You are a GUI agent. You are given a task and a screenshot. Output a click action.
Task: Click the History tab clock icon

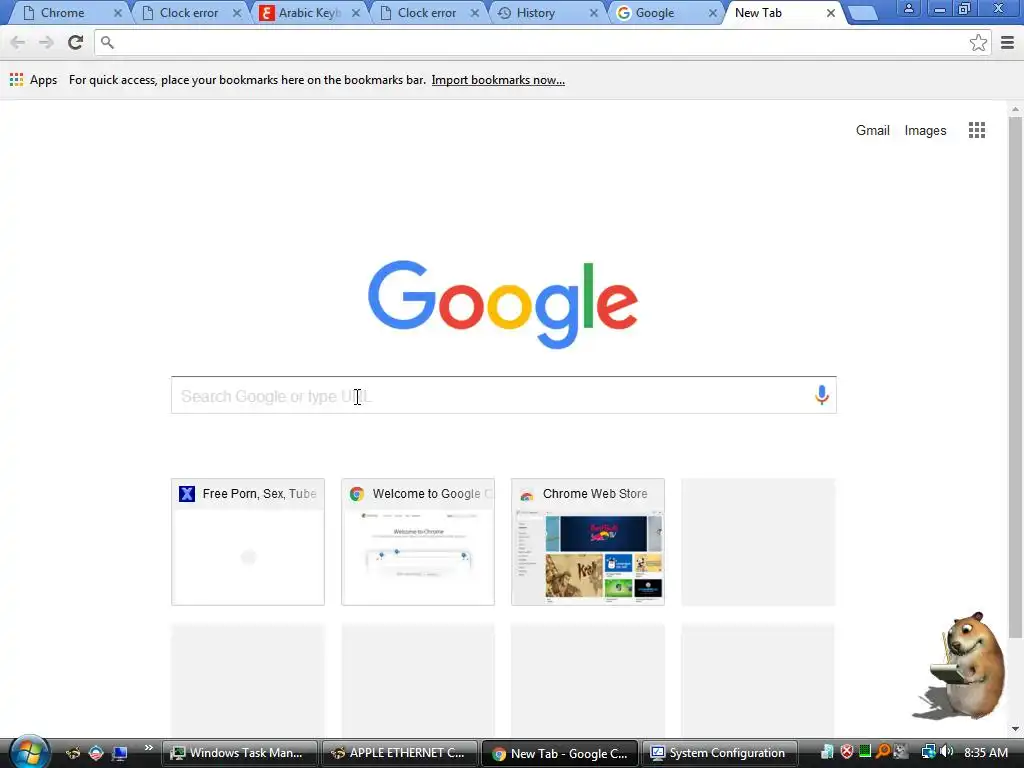(x=504, y=13)
